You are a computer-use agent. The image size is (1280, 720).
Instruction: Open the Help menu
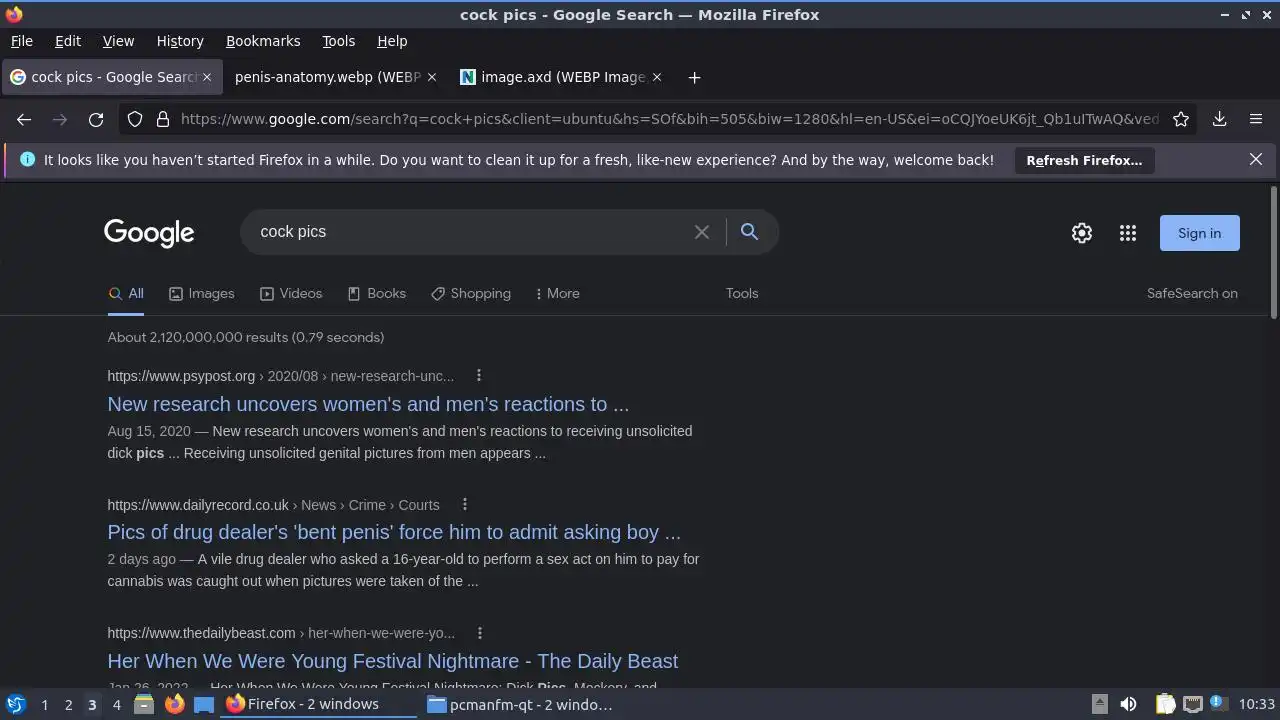392,41
